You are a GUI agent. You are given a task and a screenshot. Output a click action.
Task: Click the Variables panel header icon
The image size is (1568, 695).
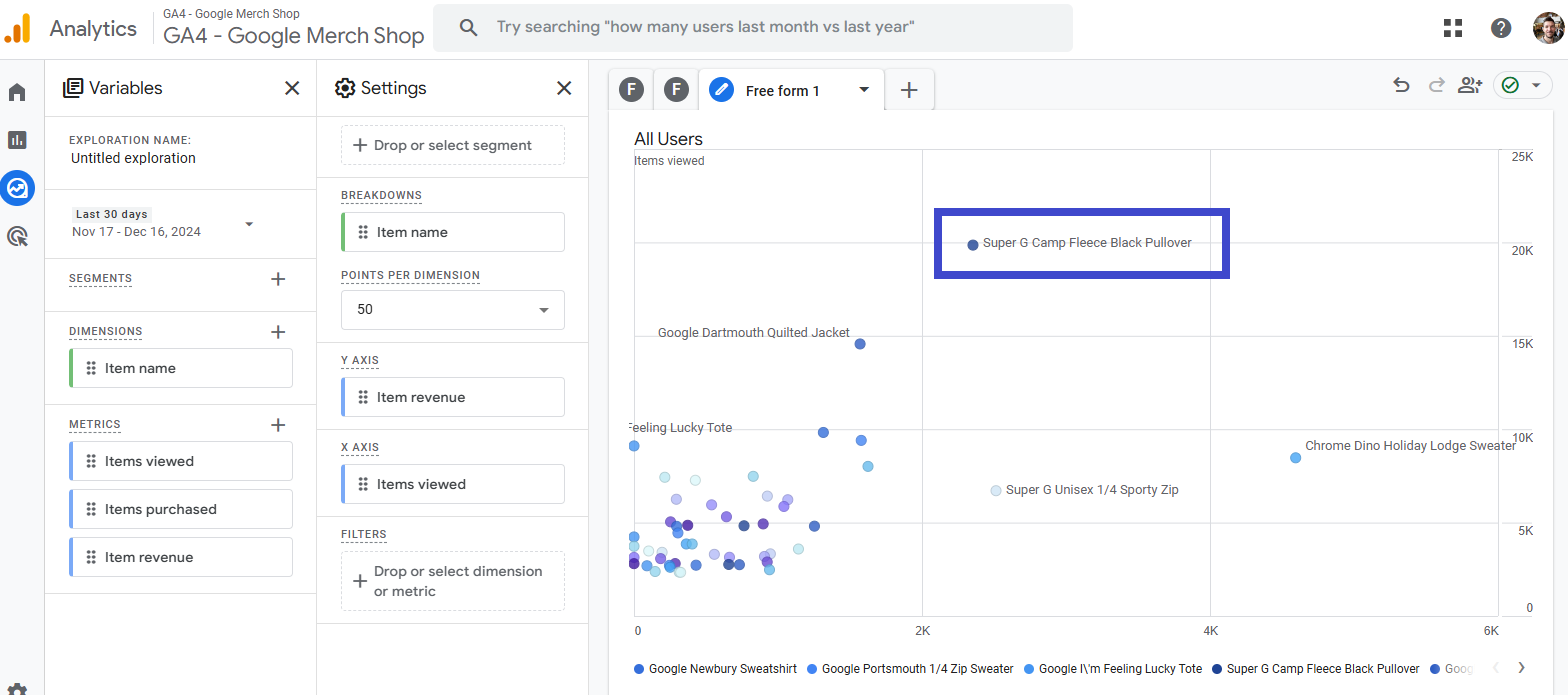pos(73,88)
